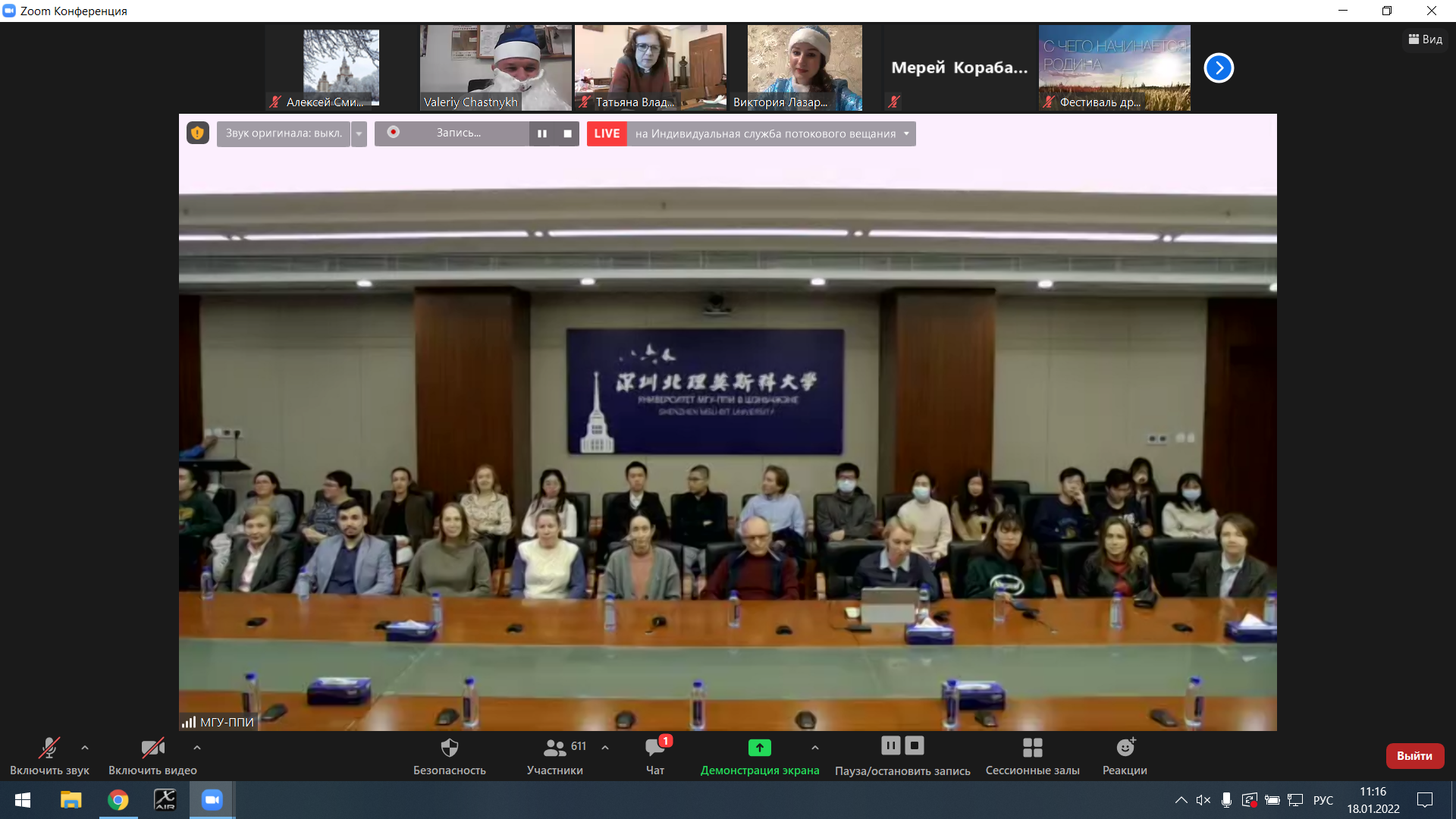
Task: Click the red LIVE badge
Action: click(x=607, y=133)
